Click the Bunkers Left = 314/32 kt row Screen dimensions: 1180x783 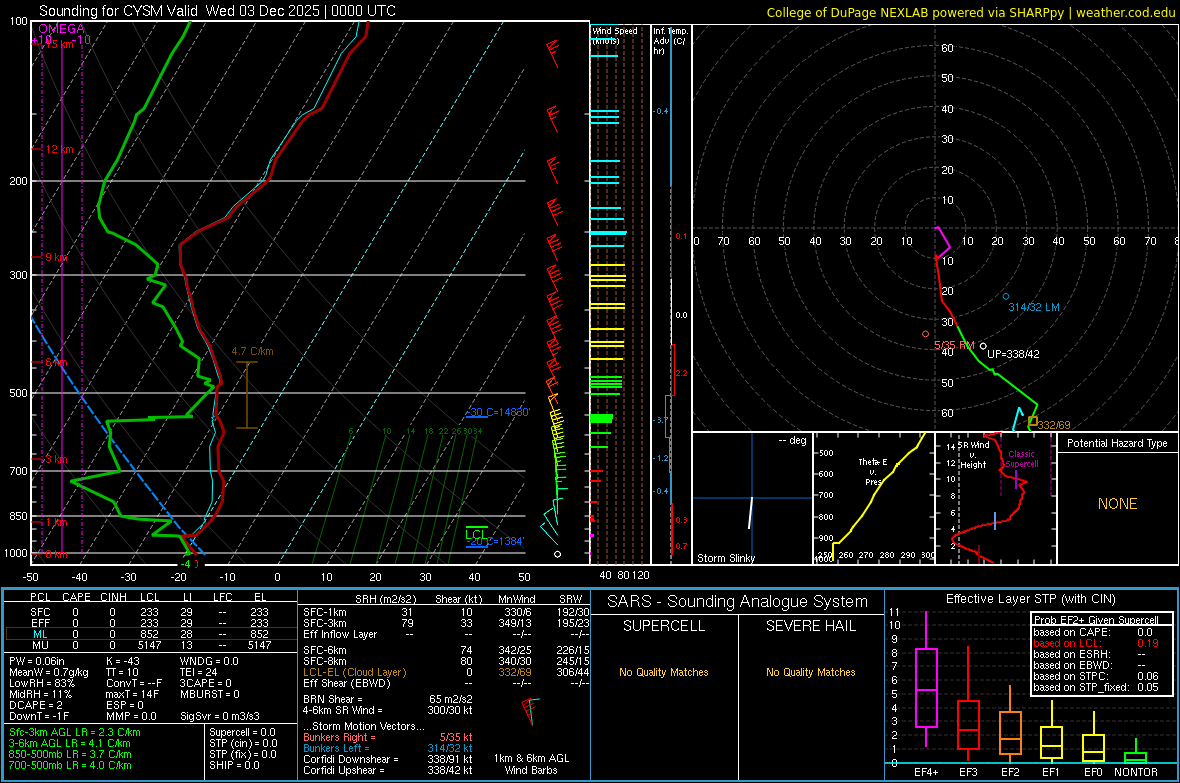coord(388,748)
